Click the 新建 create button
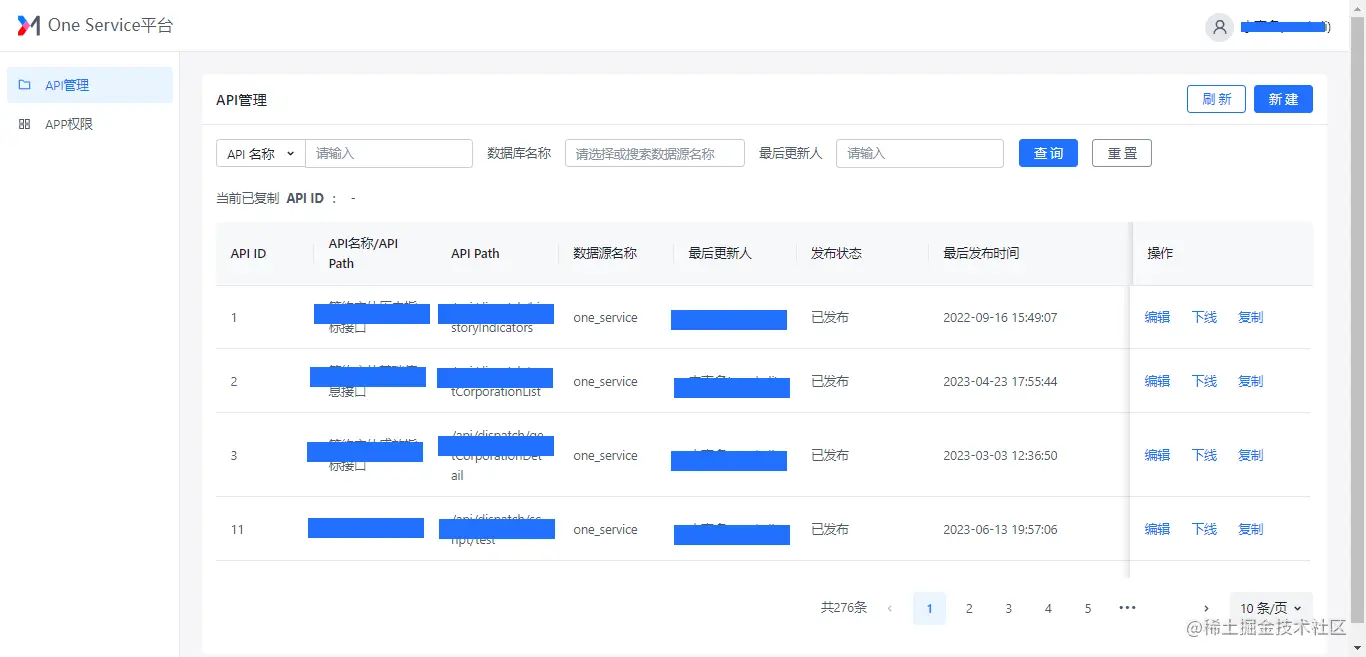This screenshot has height=657, width=1366. tap(1283, 99)
